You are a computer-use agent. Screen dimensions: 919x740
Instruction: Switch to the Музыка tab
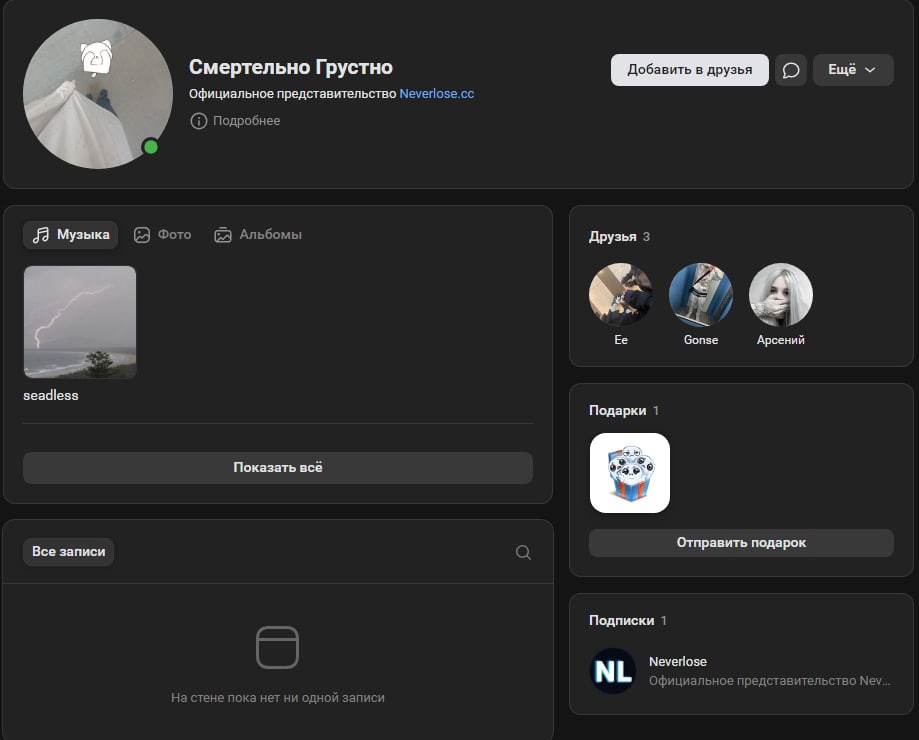click(71, 235)
